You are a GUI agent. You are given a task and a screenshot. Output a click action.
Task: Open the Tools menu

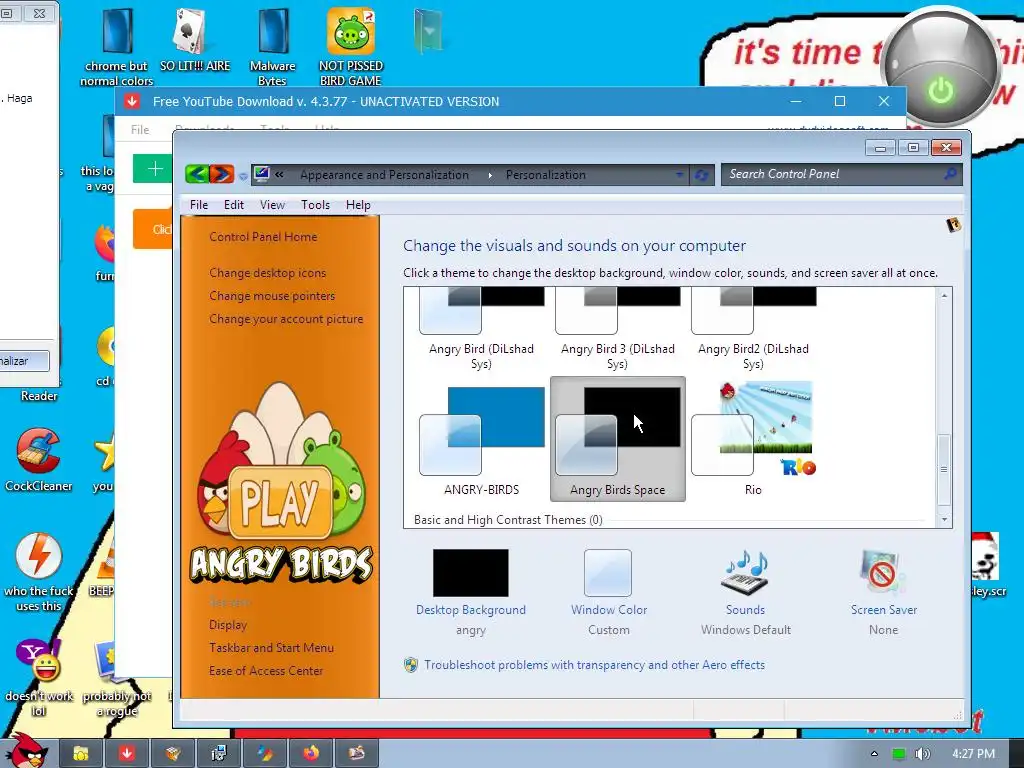315,205
